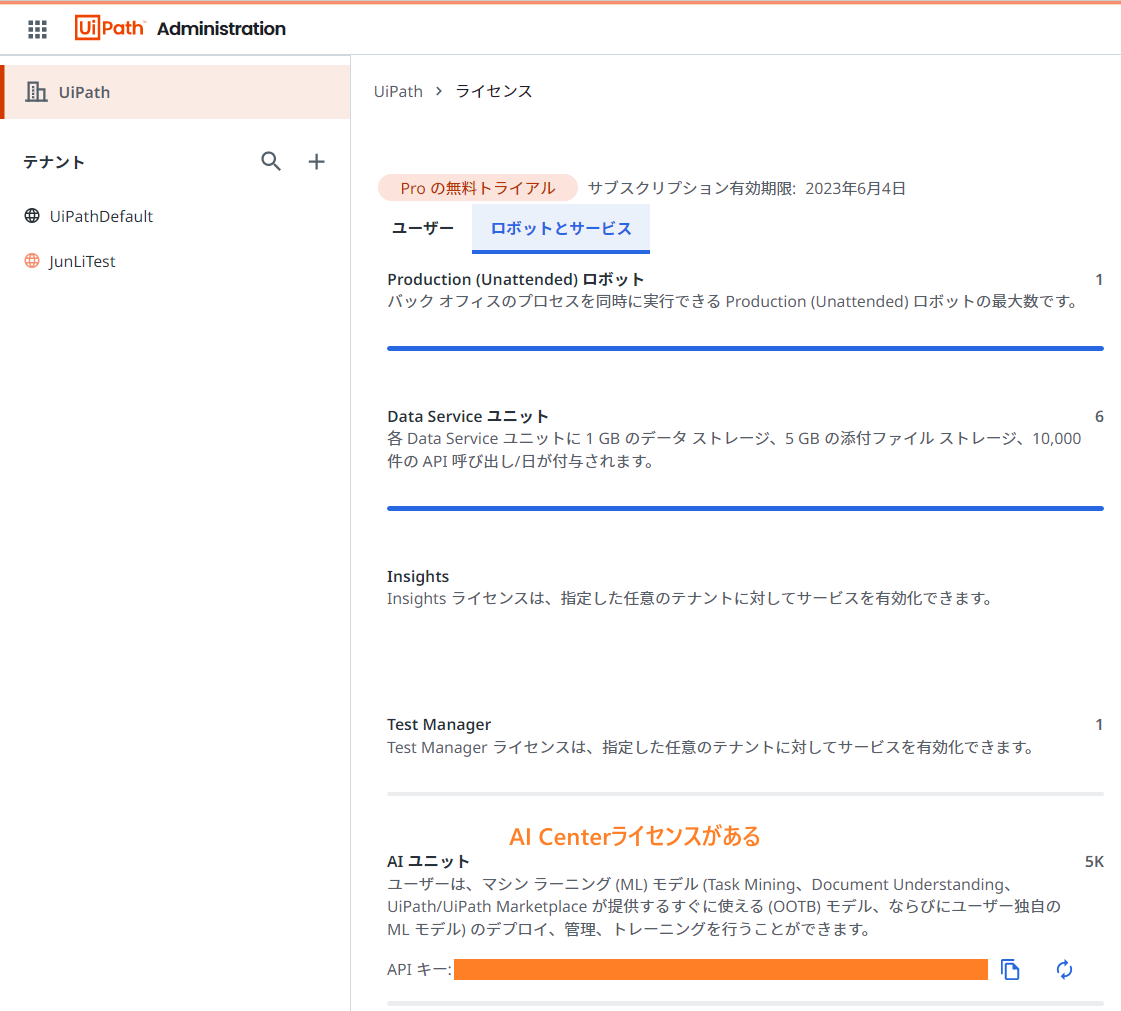
Task: Click the Production Unattended robot usage bar
Action: (745, 348)
